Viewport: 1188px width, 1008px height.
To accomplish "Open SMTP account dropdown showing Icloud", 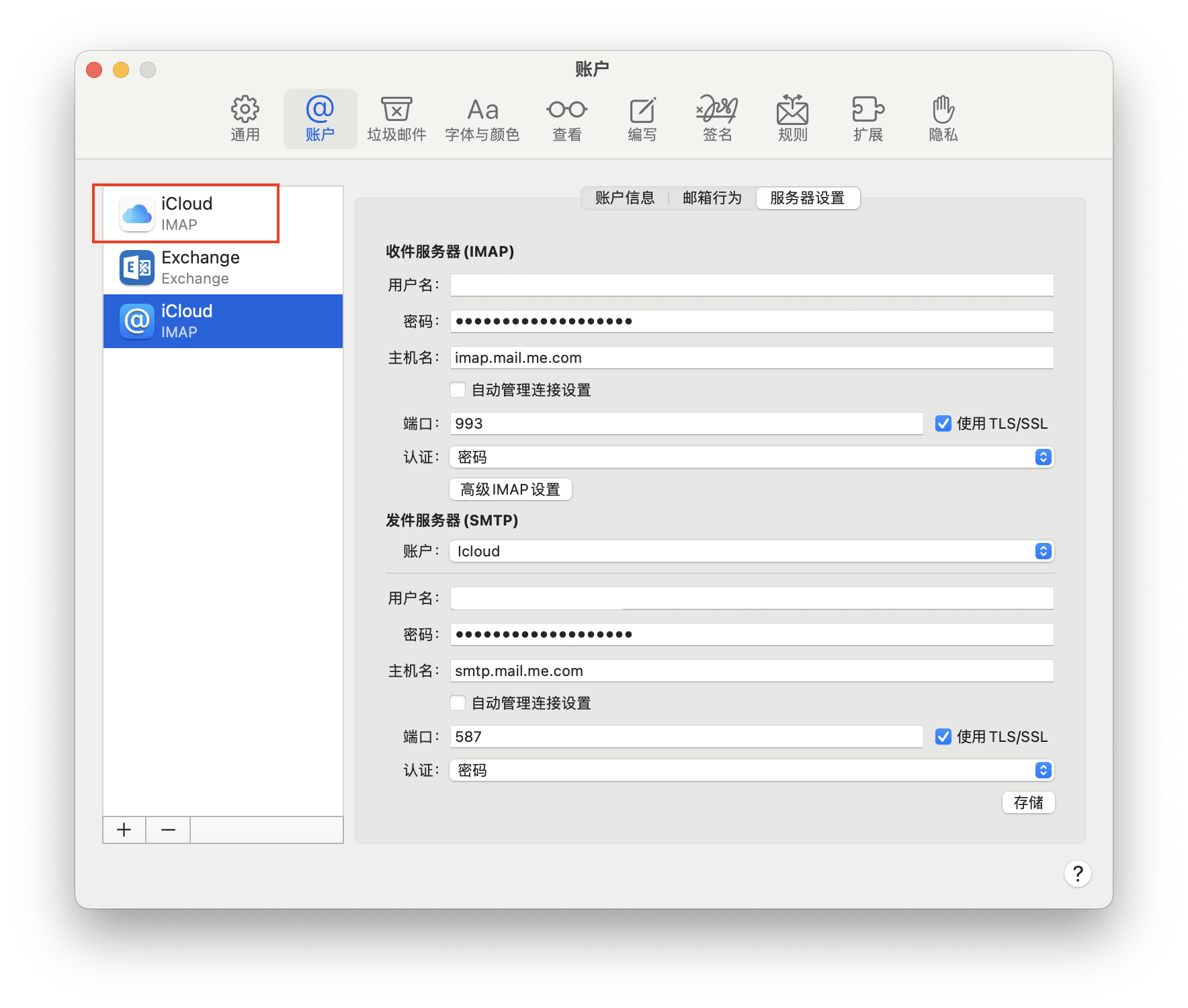I will coord(751,551).
